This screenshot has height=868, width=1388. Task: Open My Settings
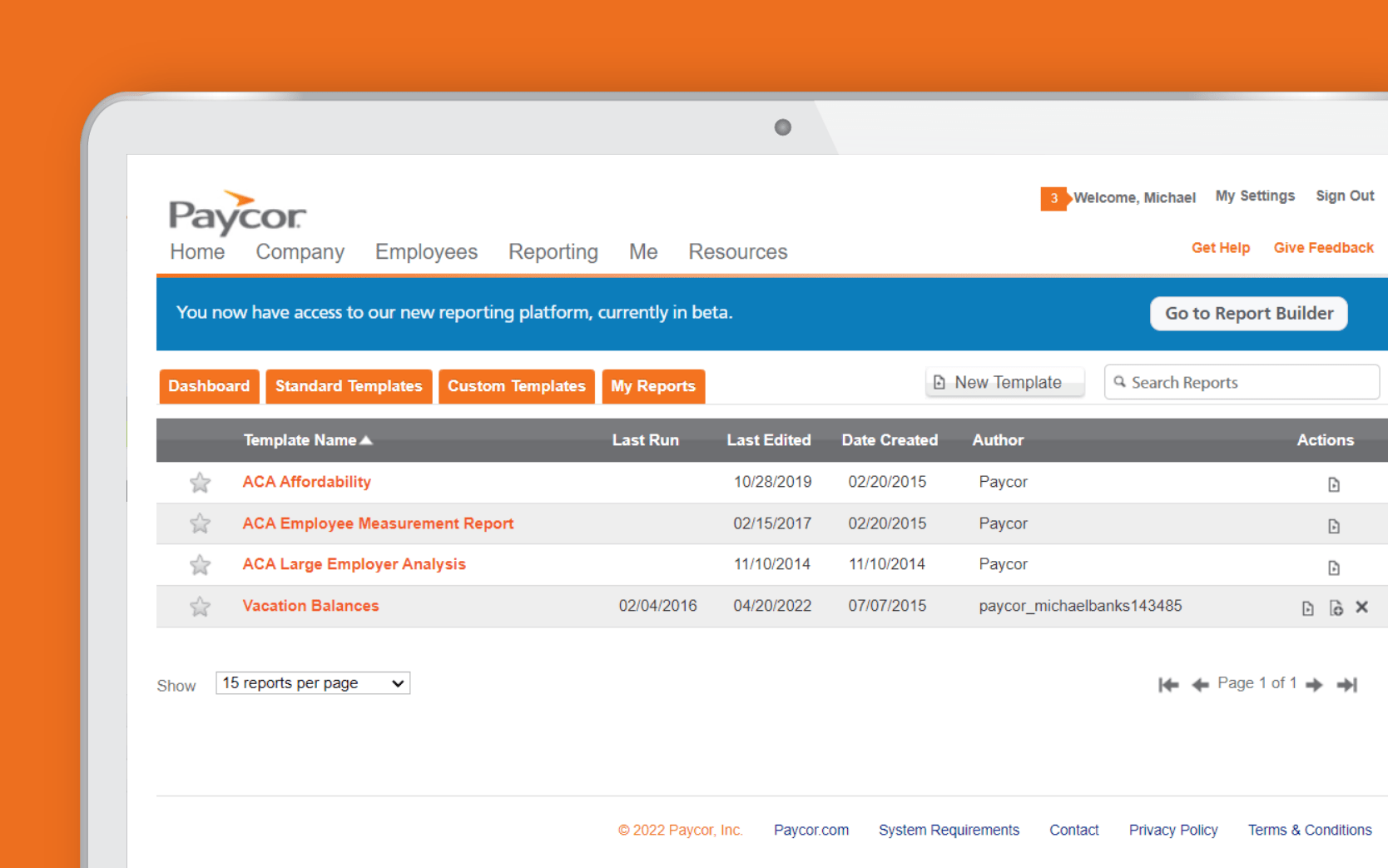[1255, 196]
